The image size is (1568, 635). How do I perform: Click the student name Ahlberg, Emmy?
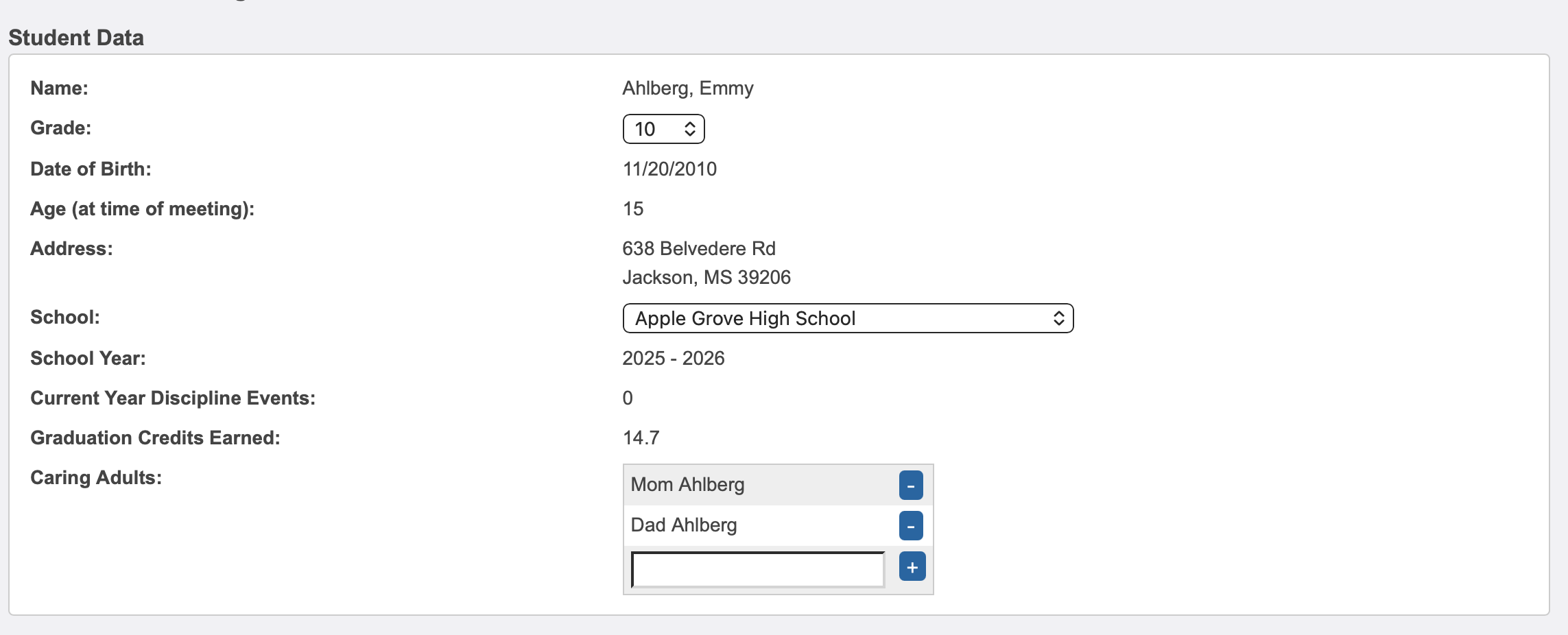pos(687,88)
